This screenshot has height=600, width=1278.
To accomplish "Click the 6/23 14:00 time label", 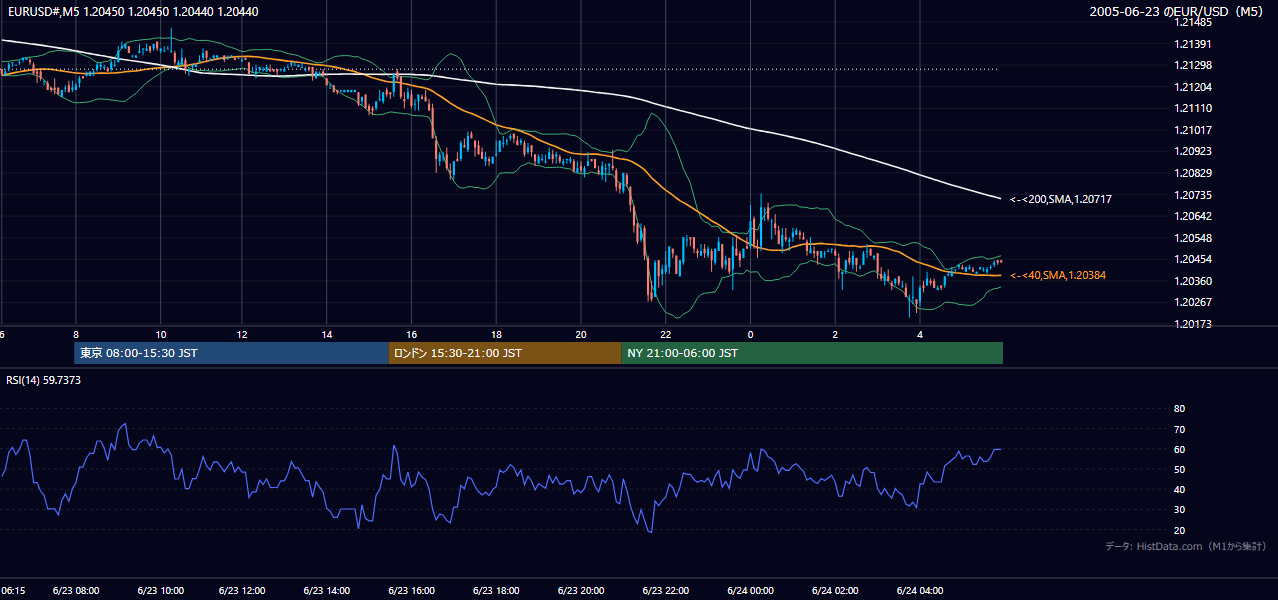I will pos(326,591).
